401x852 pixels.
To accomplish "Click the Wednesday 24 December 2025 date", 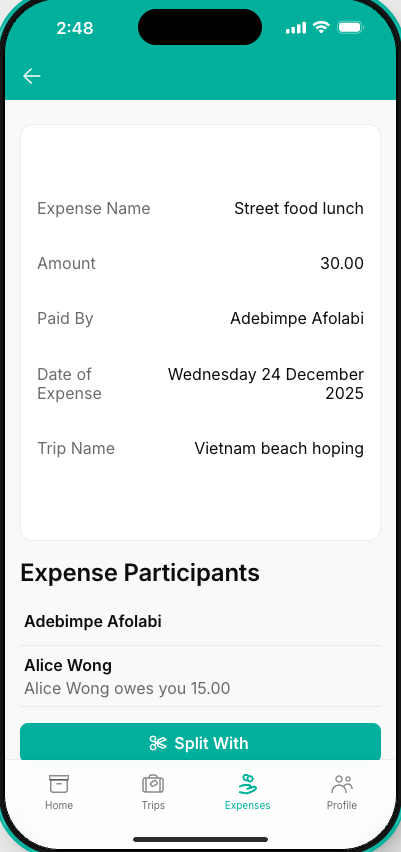I will [266, 384].
